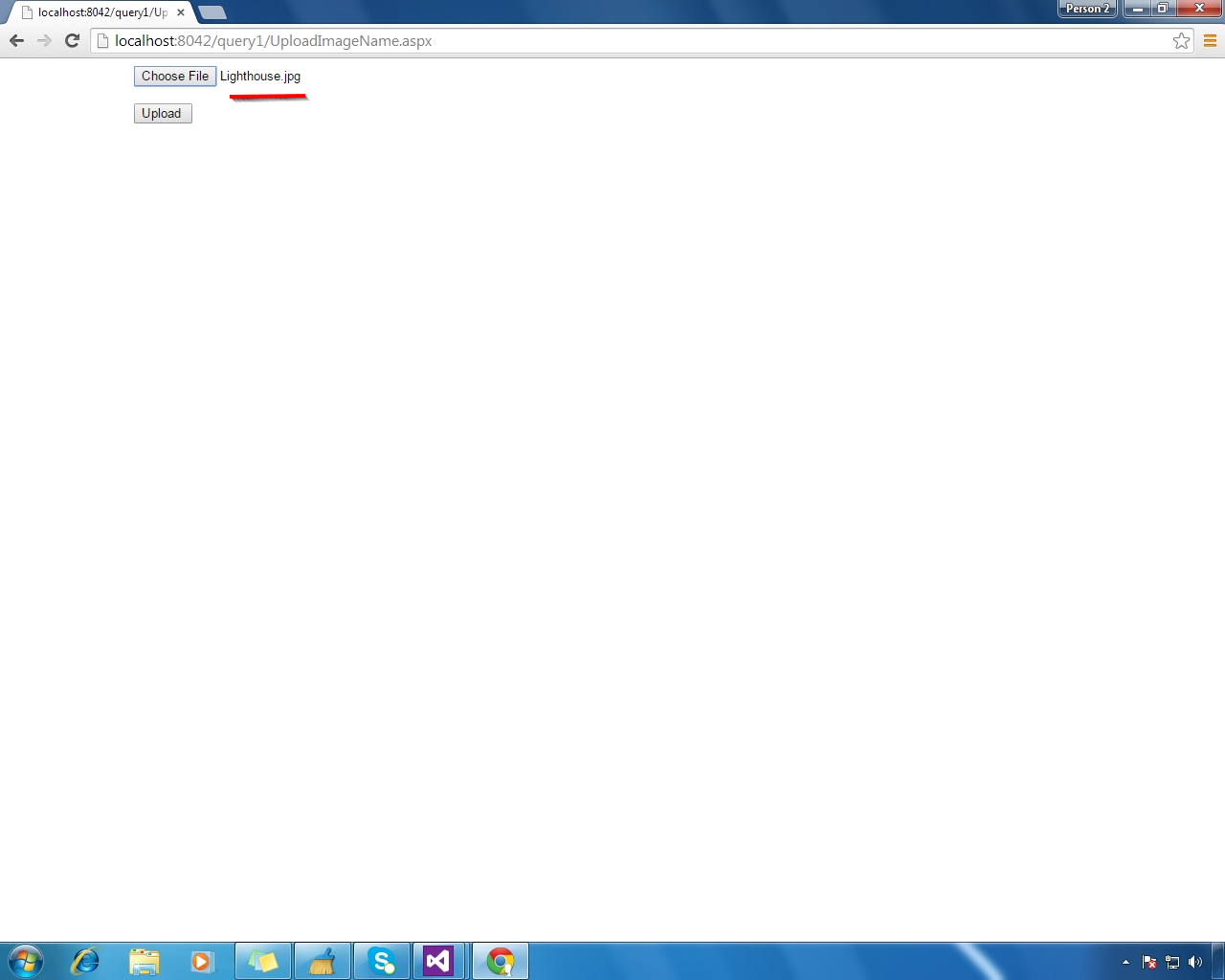Launch Internet Explorer from the taskbar

(85, 960)
